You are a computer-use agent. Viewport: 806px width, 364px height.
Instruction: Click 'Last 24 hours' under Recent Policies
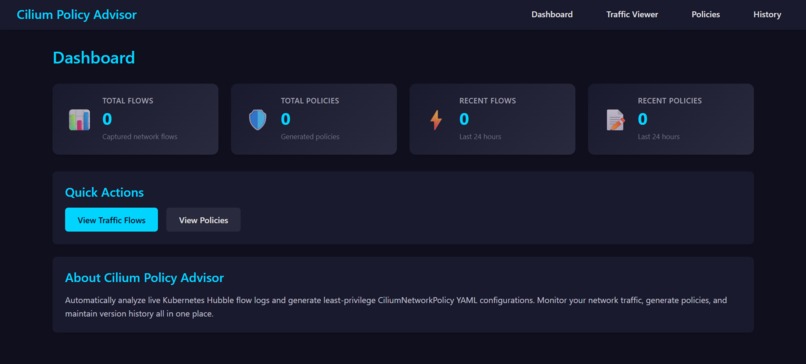[x=658, y=137]
